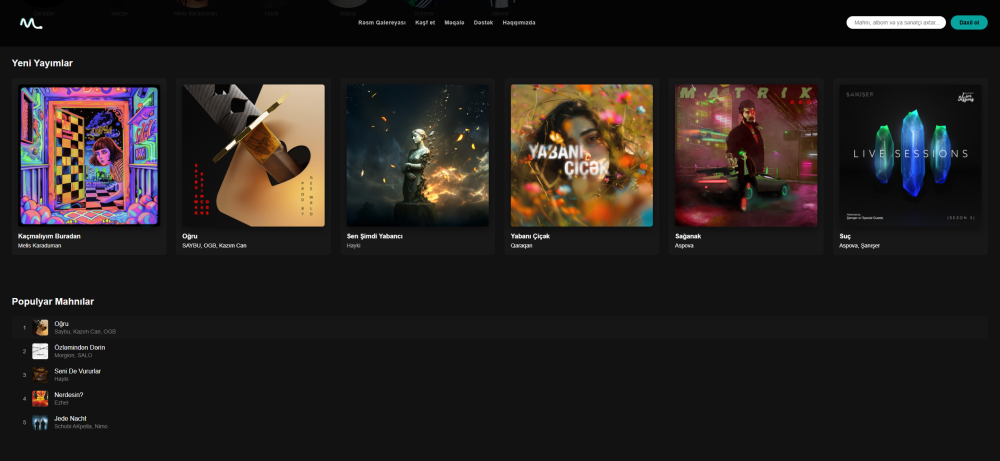Click the Populyar Mahnılar section heading
1000x461 pixels.
(x=53, y=302)
